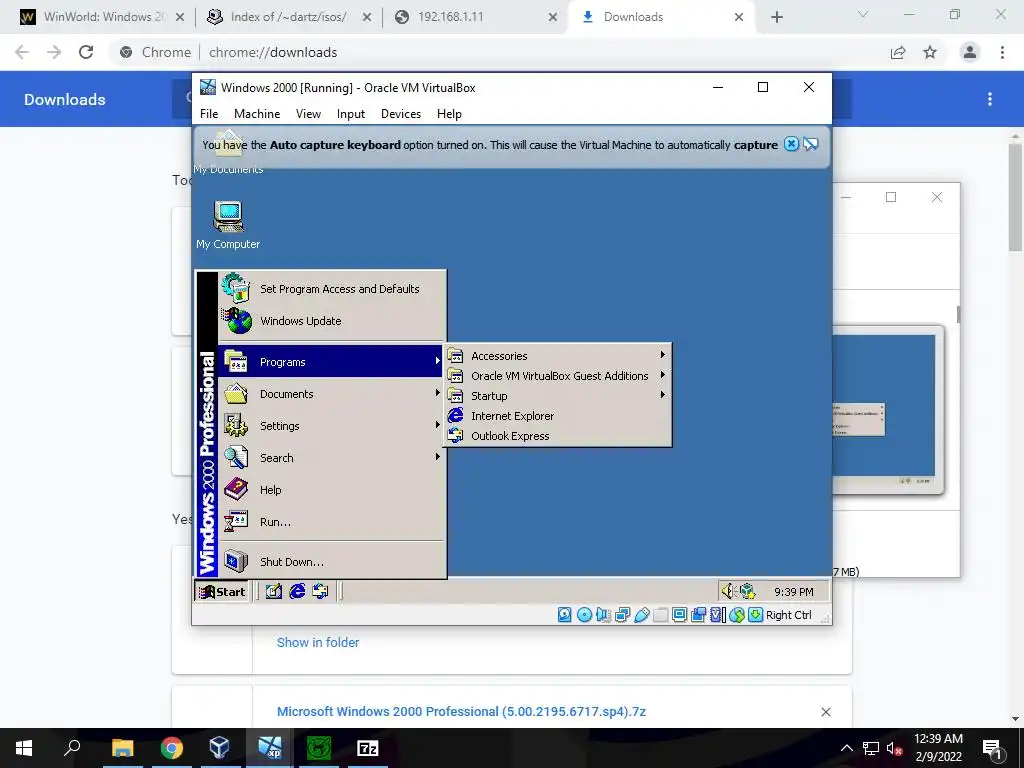The height and width of the screenshot is (768, 1024).
Task: Expand the Search submenu
Action: (332, 458)
